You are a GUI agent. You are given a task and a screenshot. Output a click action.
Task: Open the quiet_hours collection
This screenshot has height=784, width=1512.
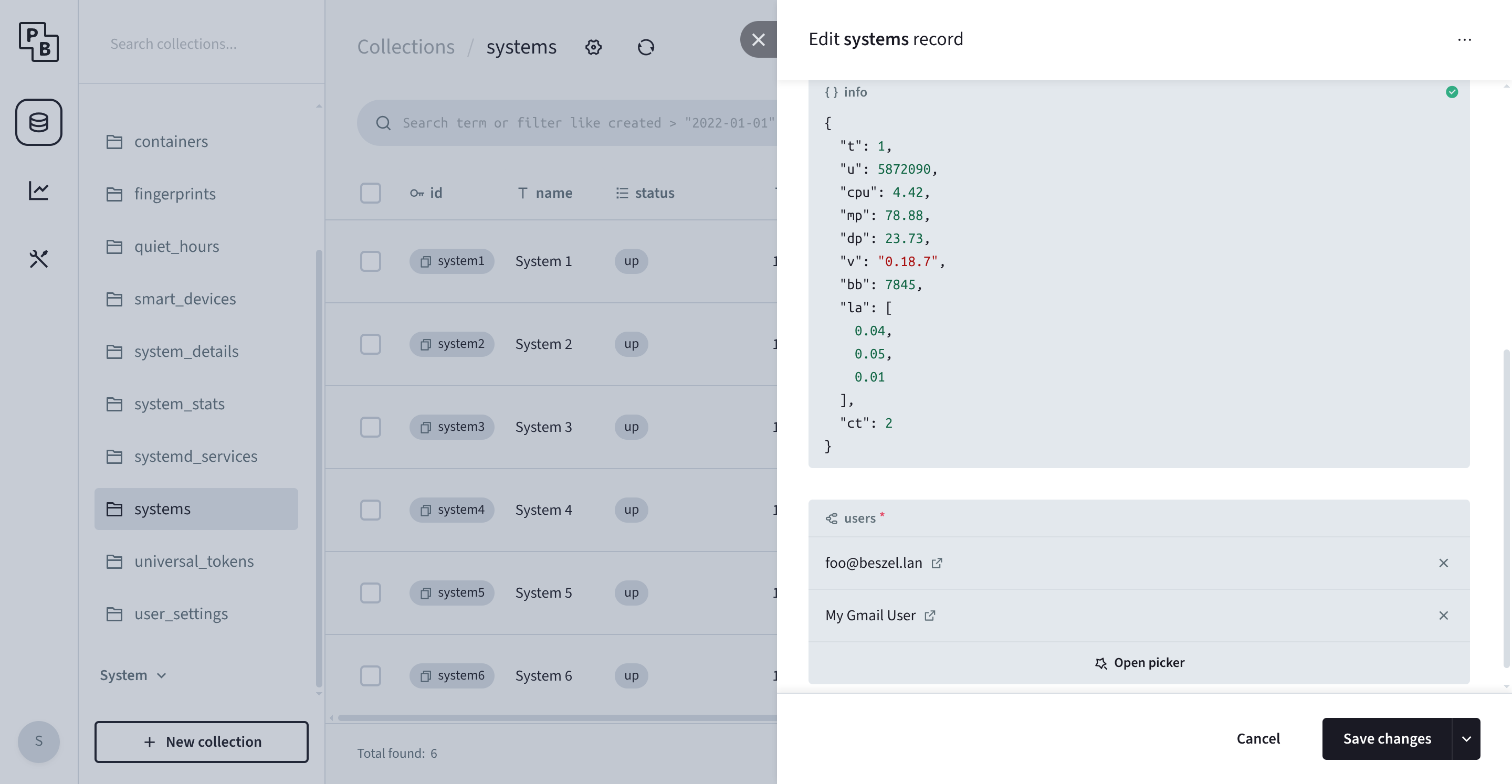point(196,246)
